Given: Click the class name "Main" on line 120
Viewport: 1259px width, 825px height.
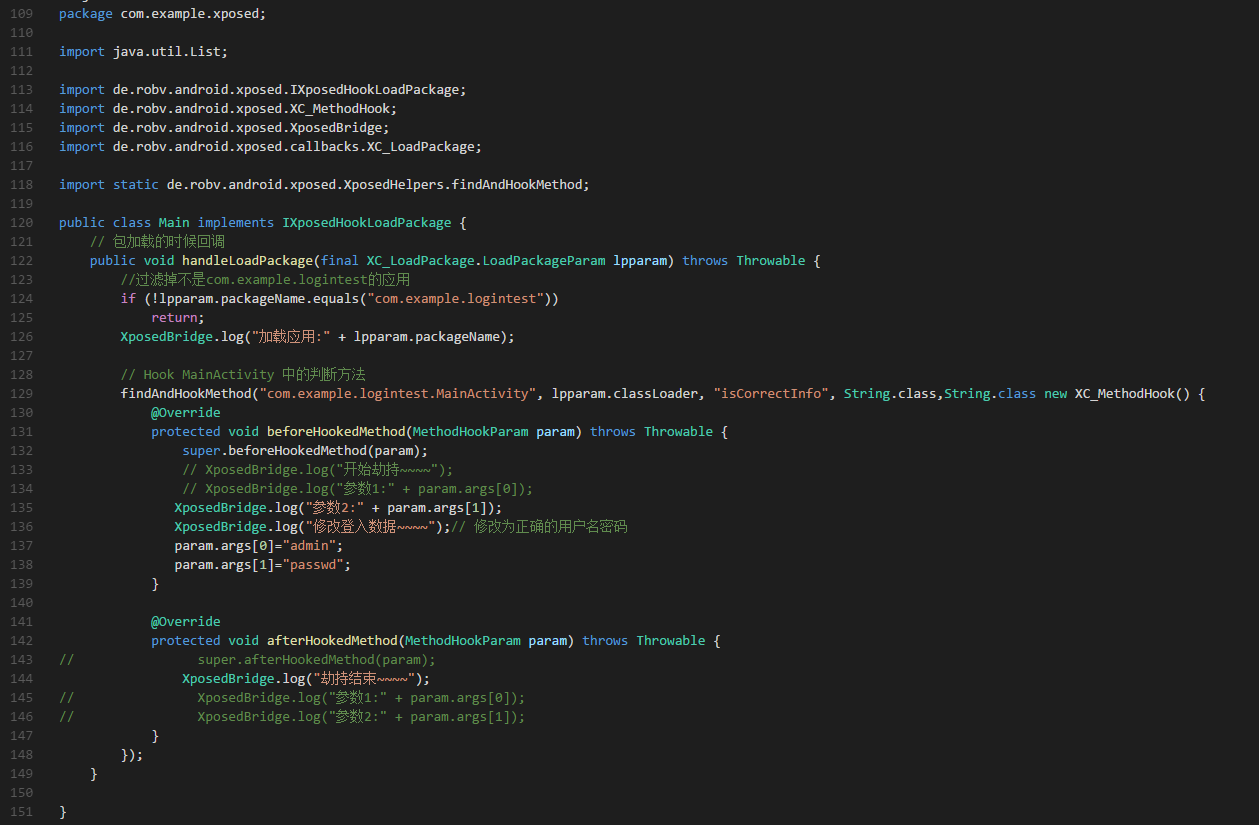Looking at the screenshot, I should pyautogui.click(x=174, y=223).
